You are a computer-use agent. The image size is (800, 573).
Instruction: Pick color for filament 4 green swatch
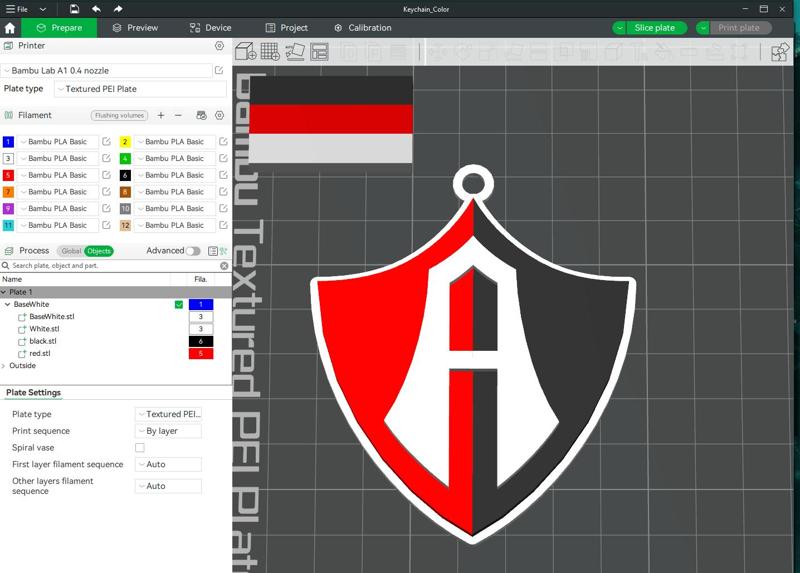click(x=125, y=159)
